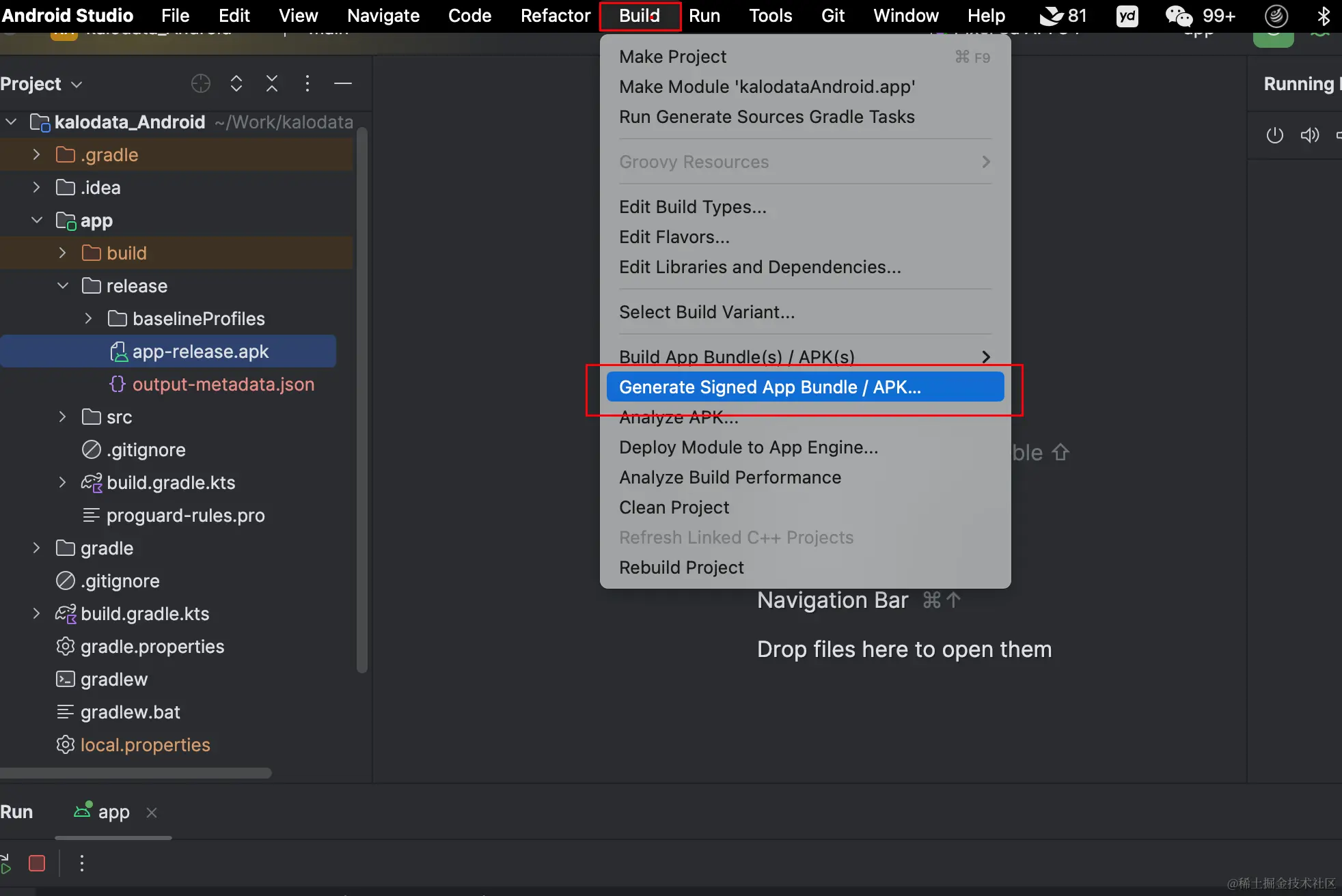Image resolution: width=1342 pixels, height=896 pixels.
Task: Click the Select Opened File target icon
Action: click(200, 83)
